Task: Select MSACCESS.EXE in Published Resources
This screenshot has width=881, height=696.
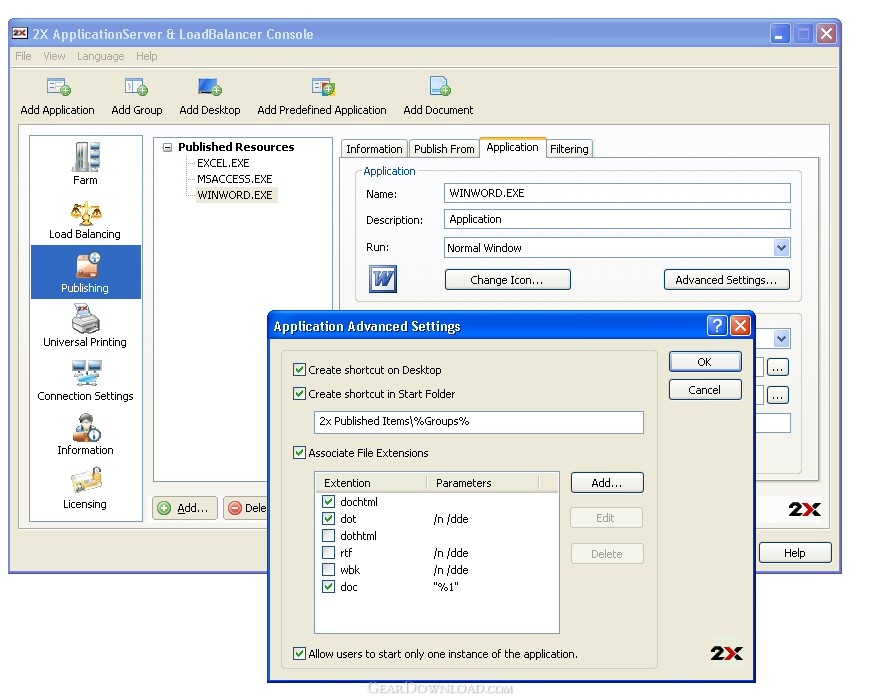Action: coord(234,179)
